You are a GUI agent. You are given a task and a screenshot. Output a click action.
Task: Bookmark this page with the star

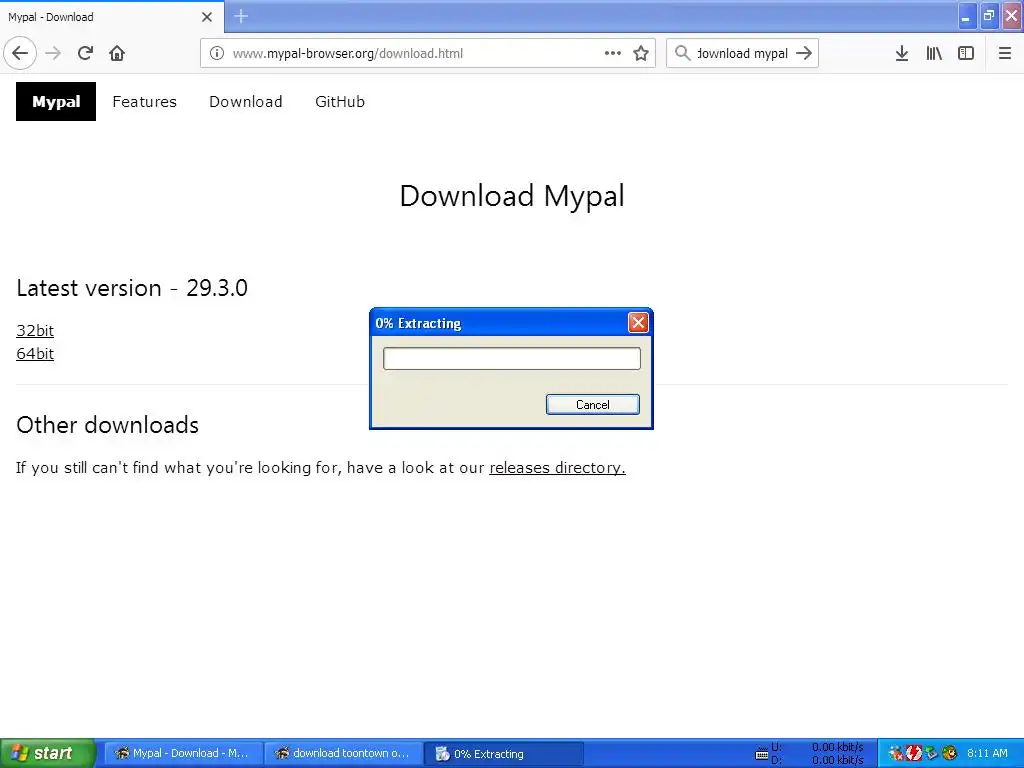click(x=641, y=53)
